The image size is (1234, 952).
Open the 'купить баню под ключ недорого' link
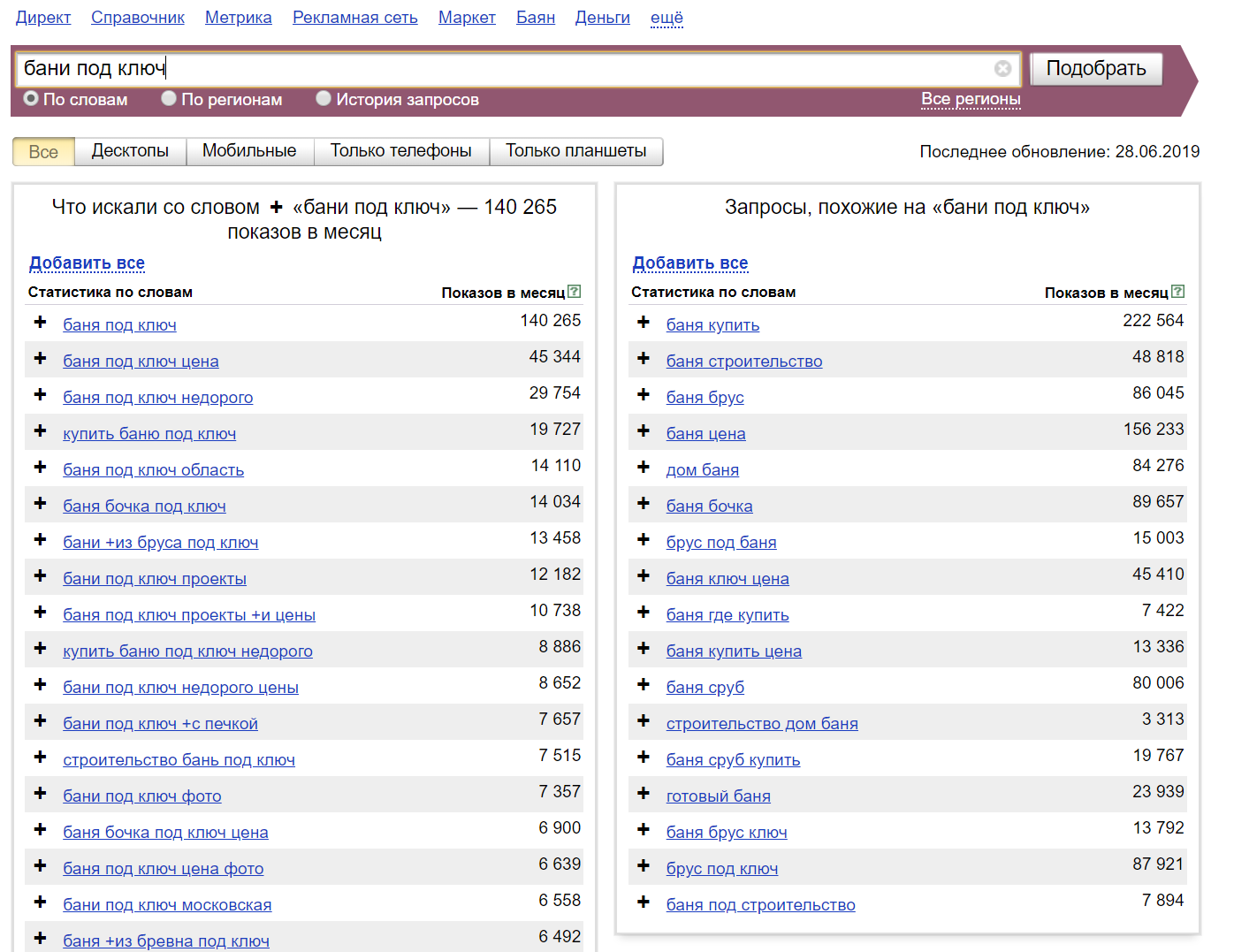click(187, 651)
